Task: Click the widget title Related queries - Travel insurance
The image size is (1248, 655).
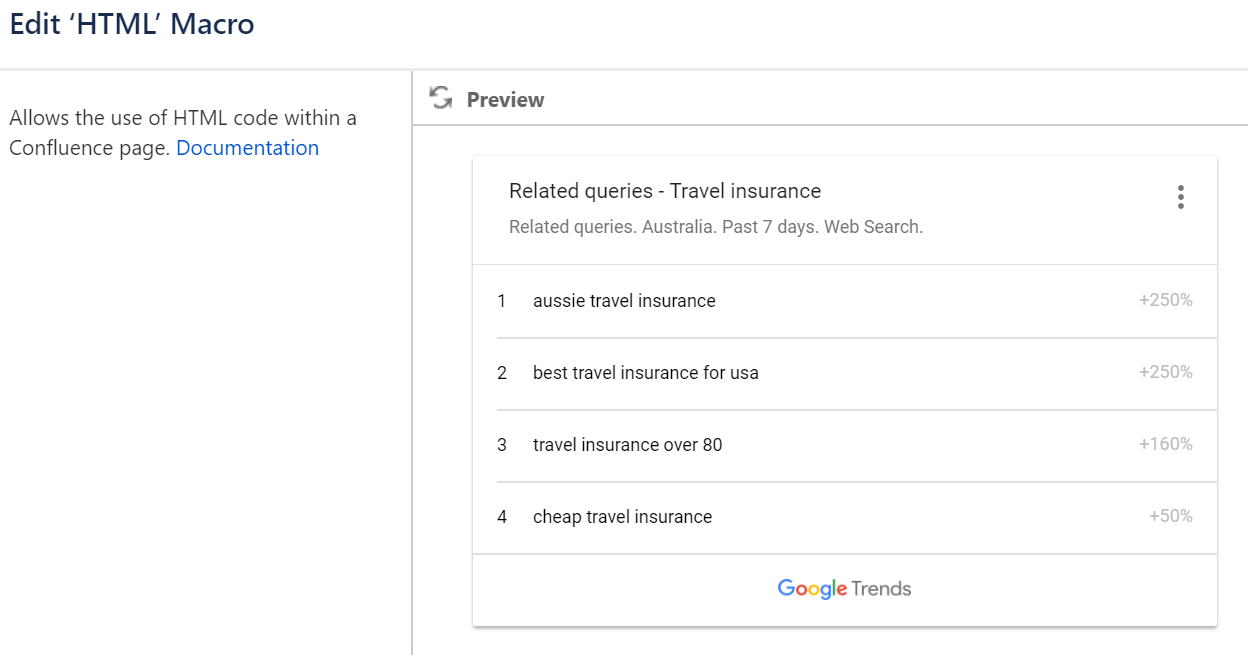Action: (x=665, y=191)
